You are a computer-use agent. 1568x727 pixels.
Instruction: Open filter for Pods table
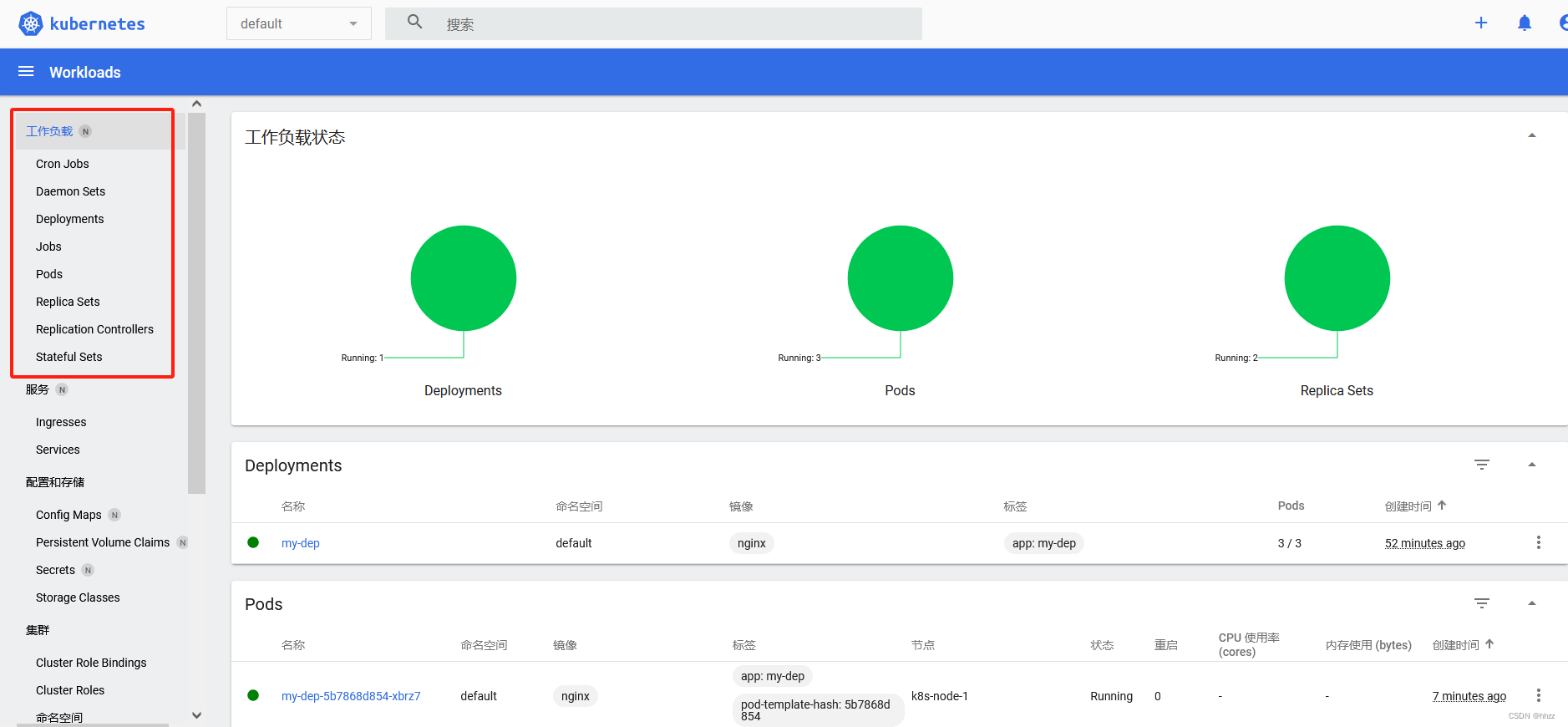tap(1482, 603)
